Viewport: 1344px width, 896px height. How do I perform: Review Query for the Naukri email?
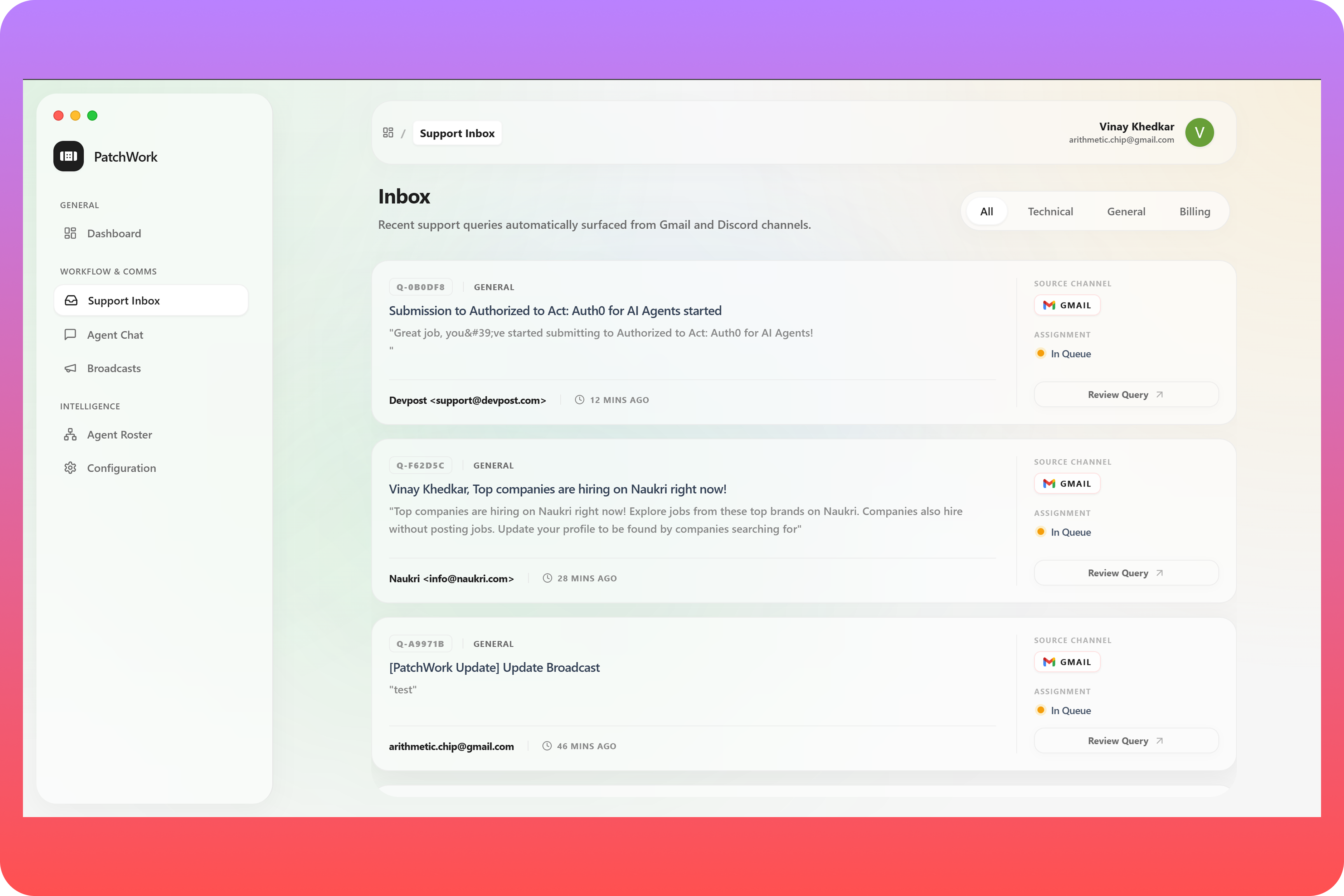pos(1126,573)
